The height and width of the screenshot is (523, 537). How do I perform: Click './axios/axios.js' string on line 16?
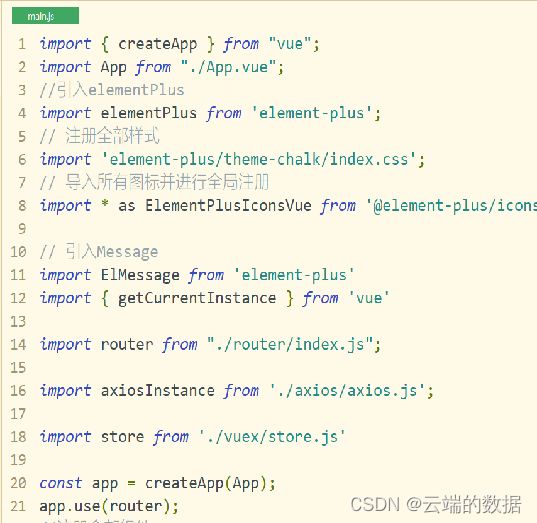click(348, 391)
